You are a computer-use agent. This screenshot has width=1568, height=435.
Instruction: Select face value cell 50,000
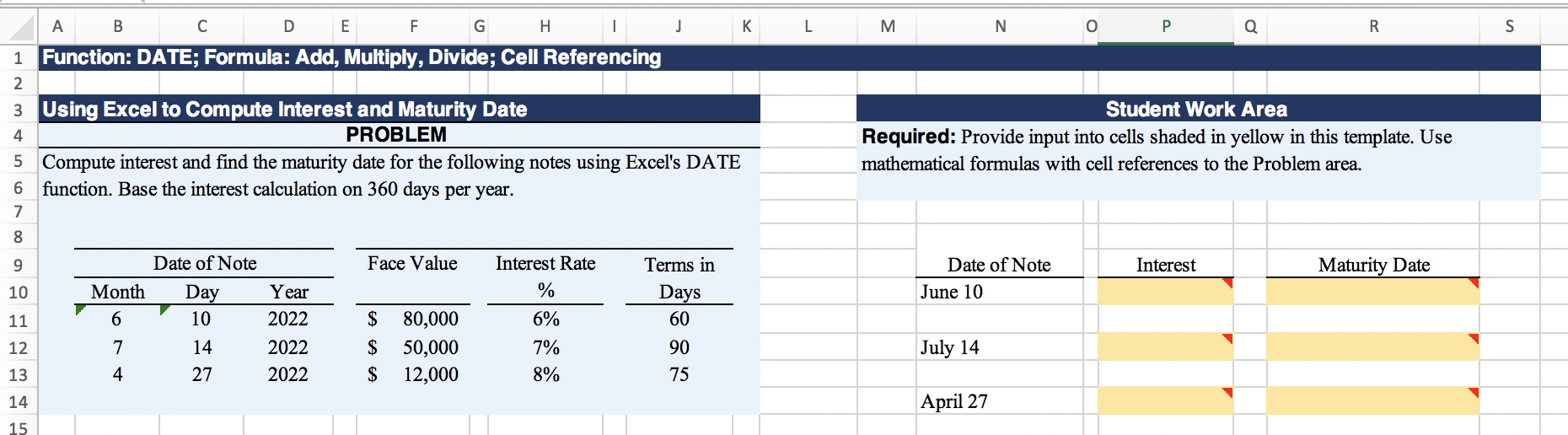tap(413, 347)
